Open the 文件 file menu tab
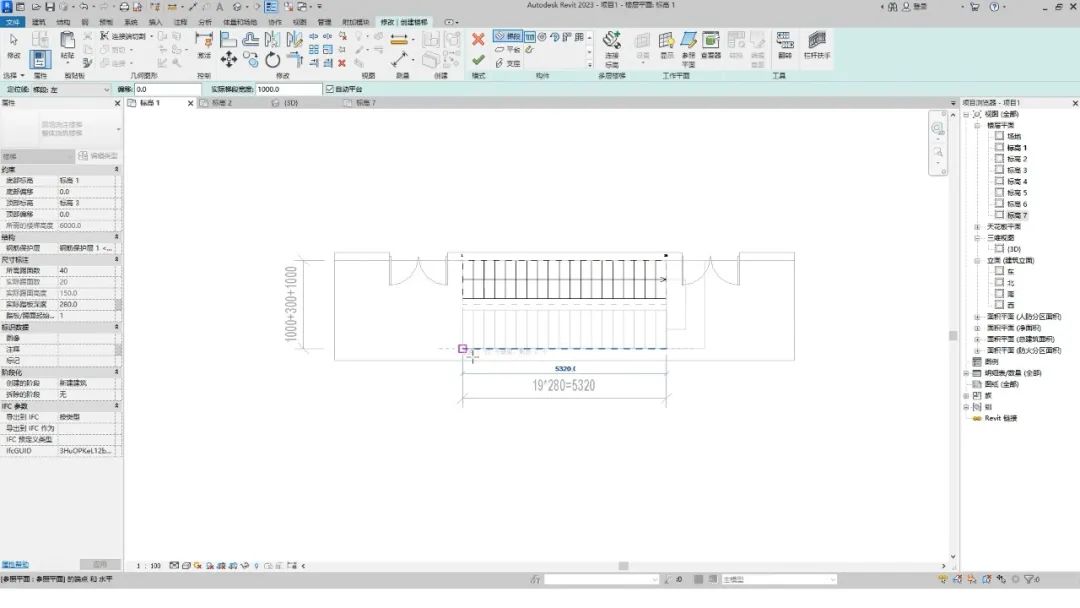The height and width of the screenshot is (608, 1080). (x=12, y=22)
